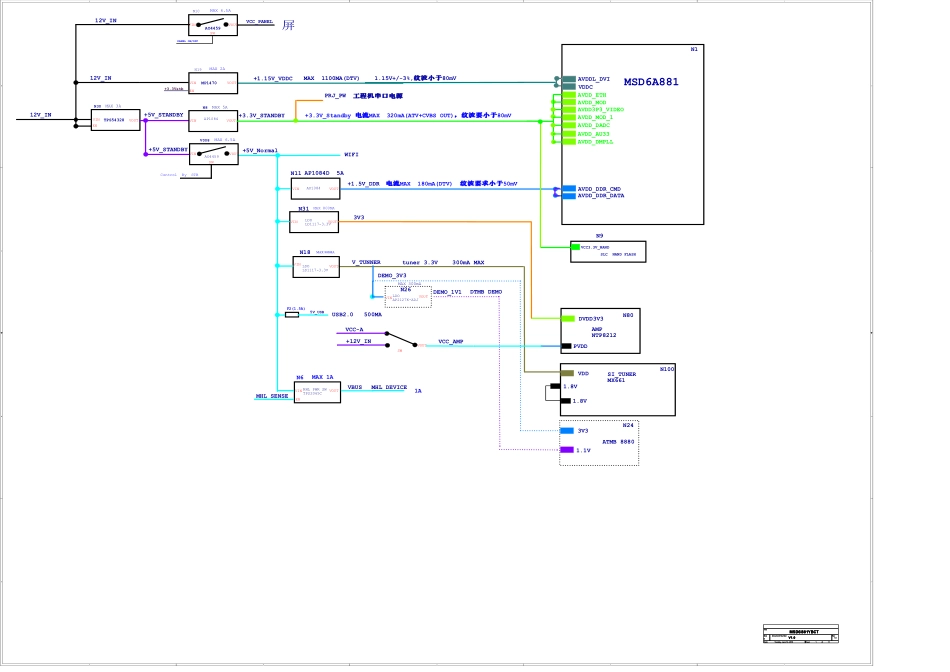Click the N9 NAND flash block
The width and height of the screenshot is (950, 672).
[x=608, y=251]
